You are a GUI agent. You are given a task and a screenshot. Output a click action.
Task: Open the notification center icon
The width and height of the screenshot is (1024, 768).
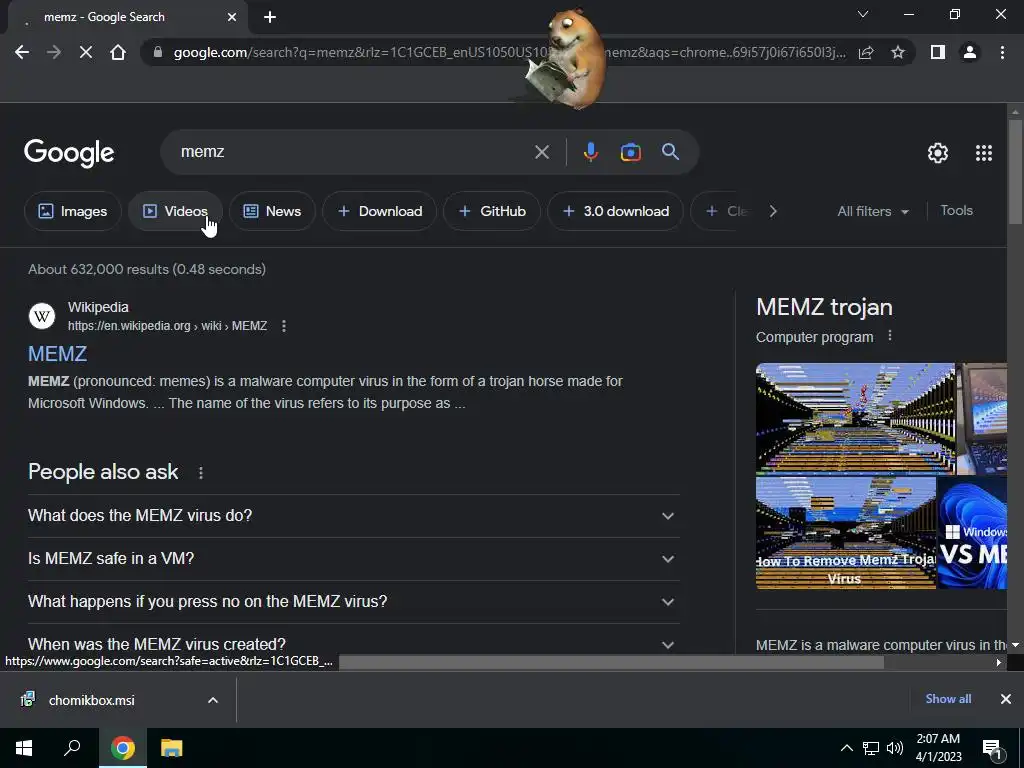tap(992, 749)
